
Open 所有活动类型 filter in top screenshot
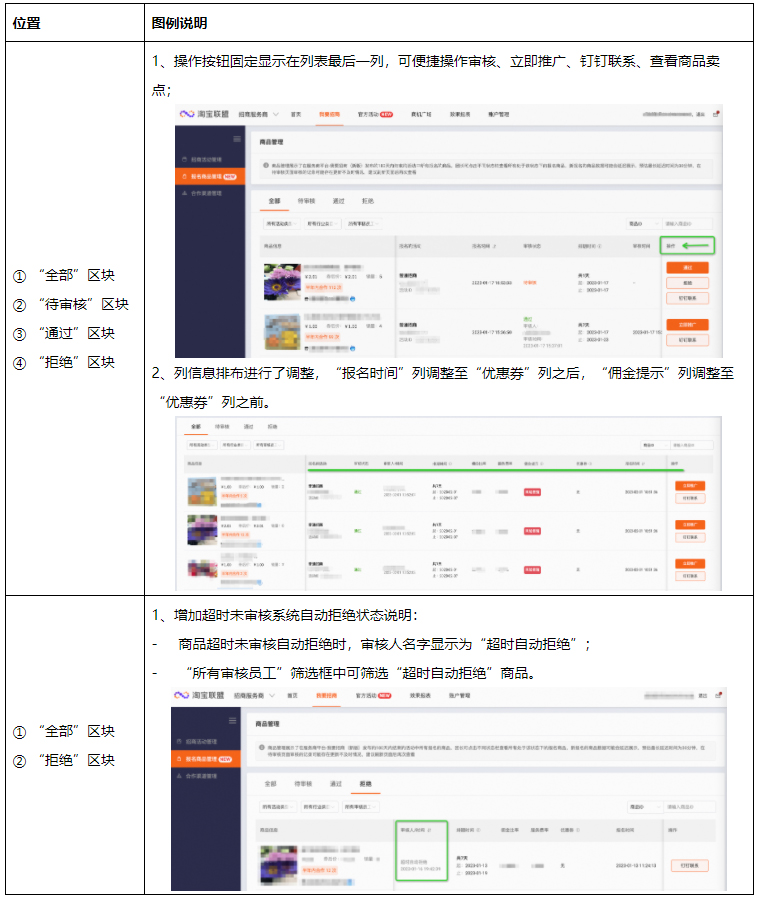(282, 224)
